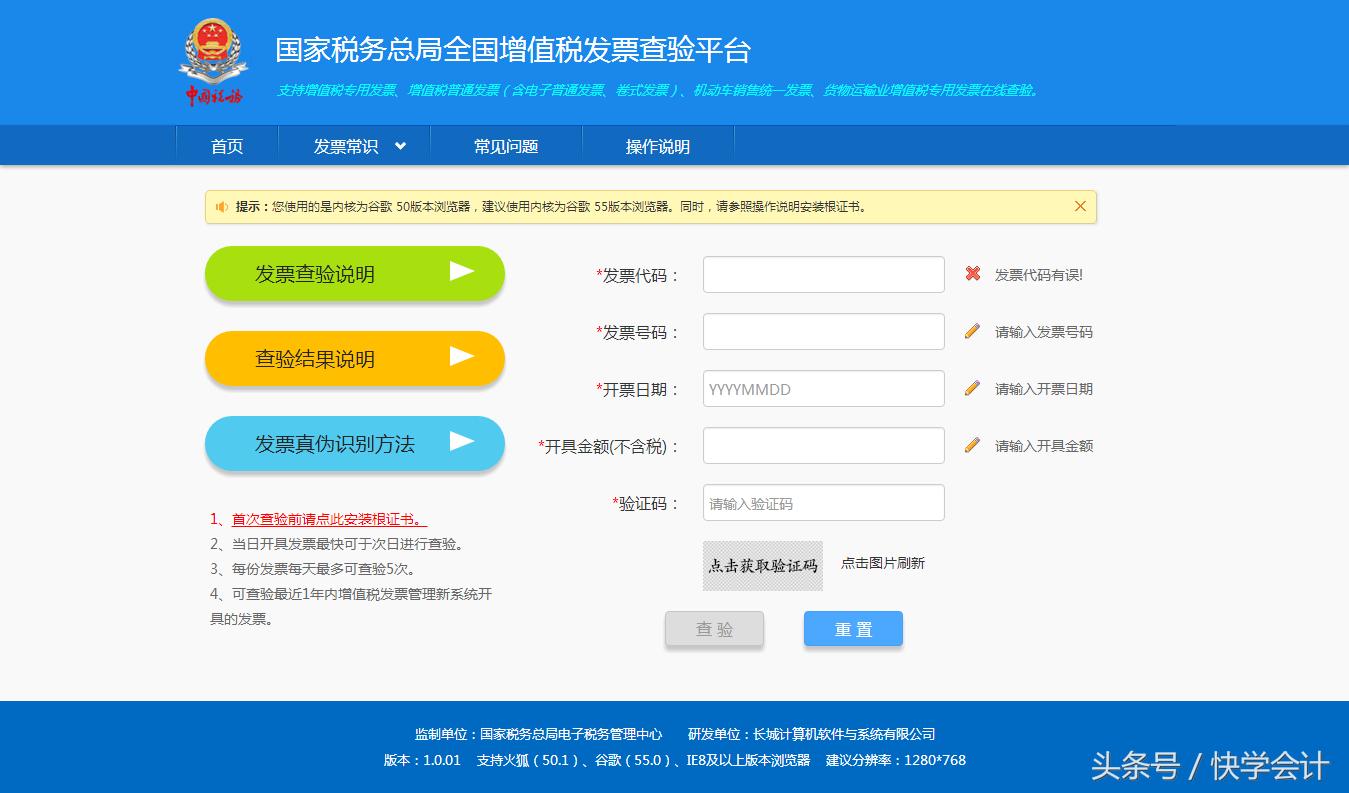Viewport: 1349px width, 793px height.
Task: Open the 操作说明 navigation tab
Action: tap(656, 145)
